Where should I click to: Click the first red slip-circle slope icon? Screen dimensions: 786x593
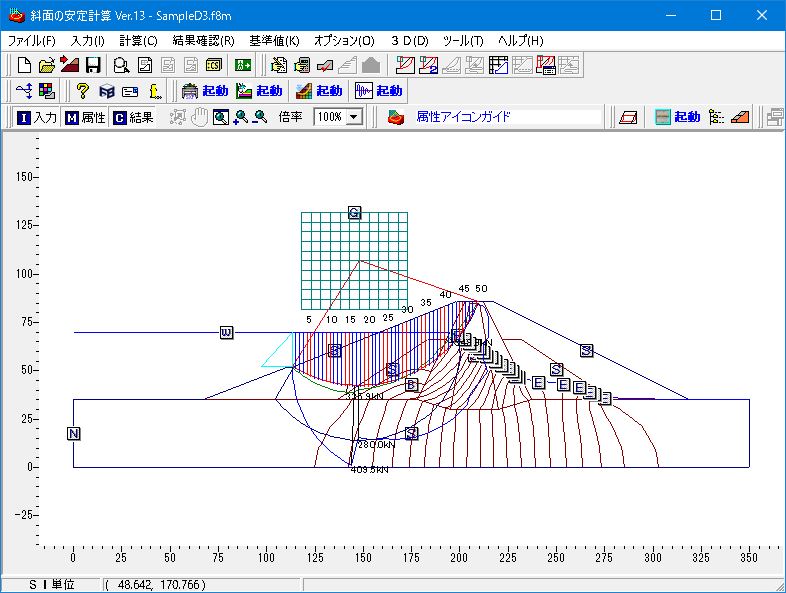click(406, 65)
